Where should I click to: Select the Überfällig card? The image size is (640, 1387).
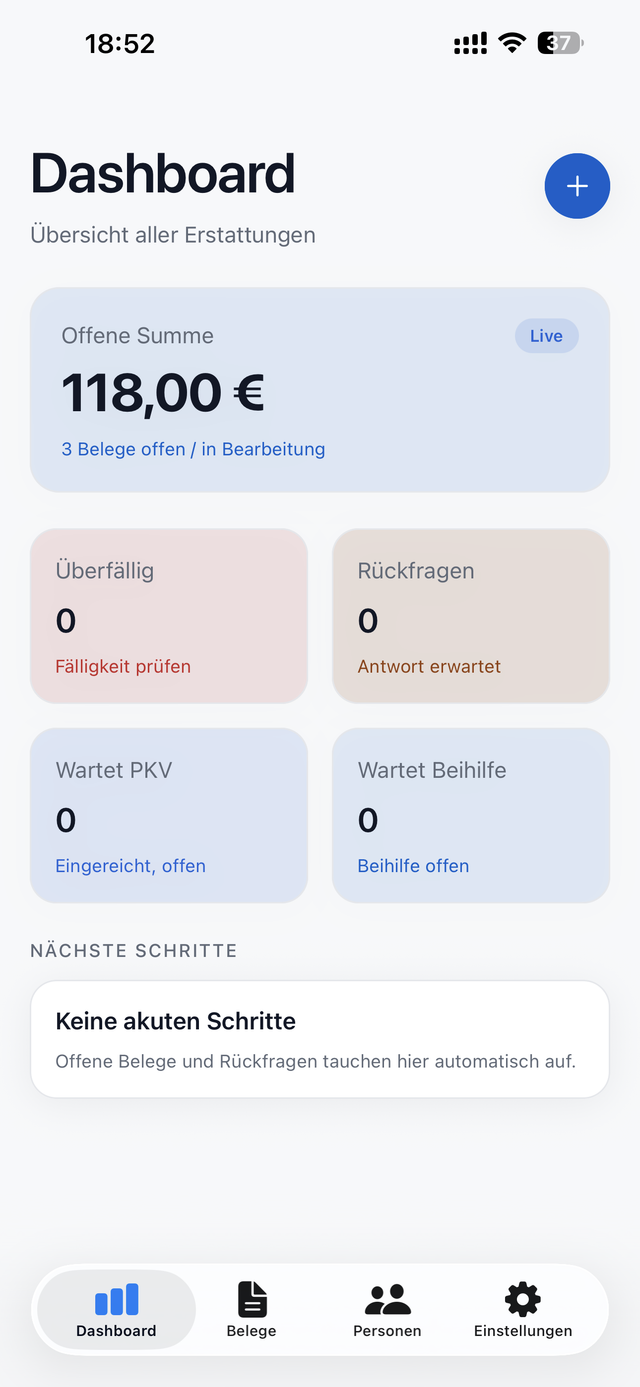tap(168, 615)
